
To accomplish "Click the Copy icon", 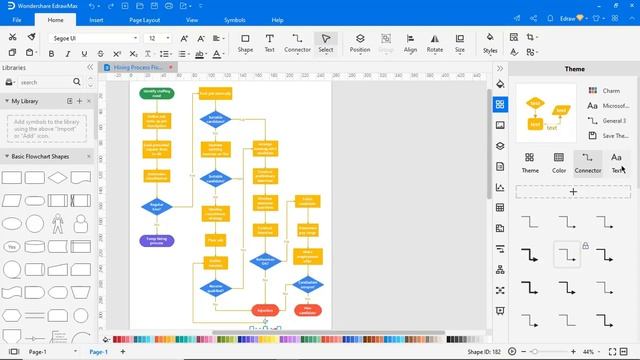I will click(12, 53).
